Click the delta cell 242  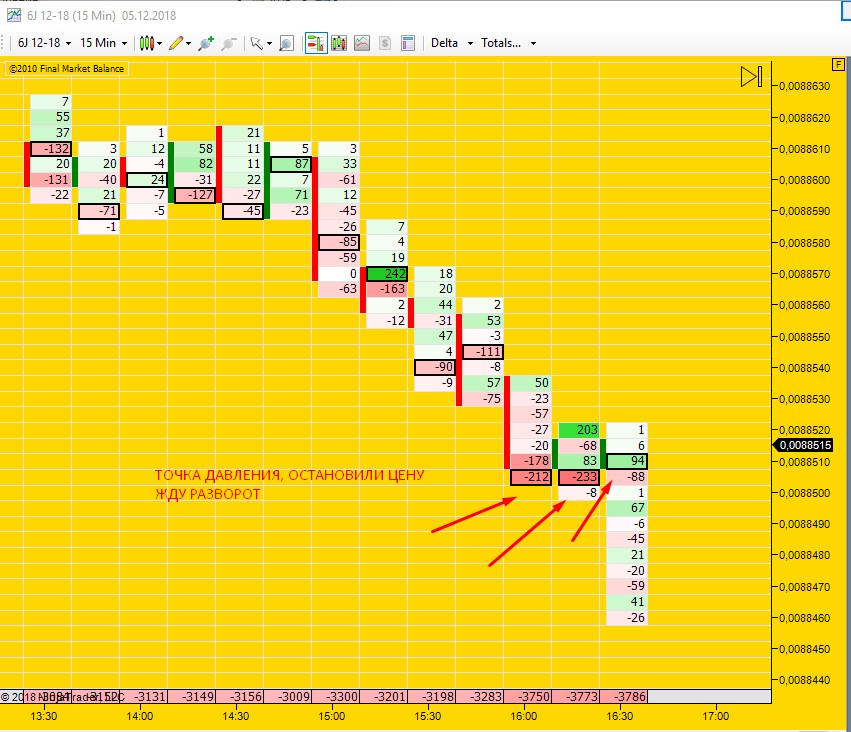[387, 274]
